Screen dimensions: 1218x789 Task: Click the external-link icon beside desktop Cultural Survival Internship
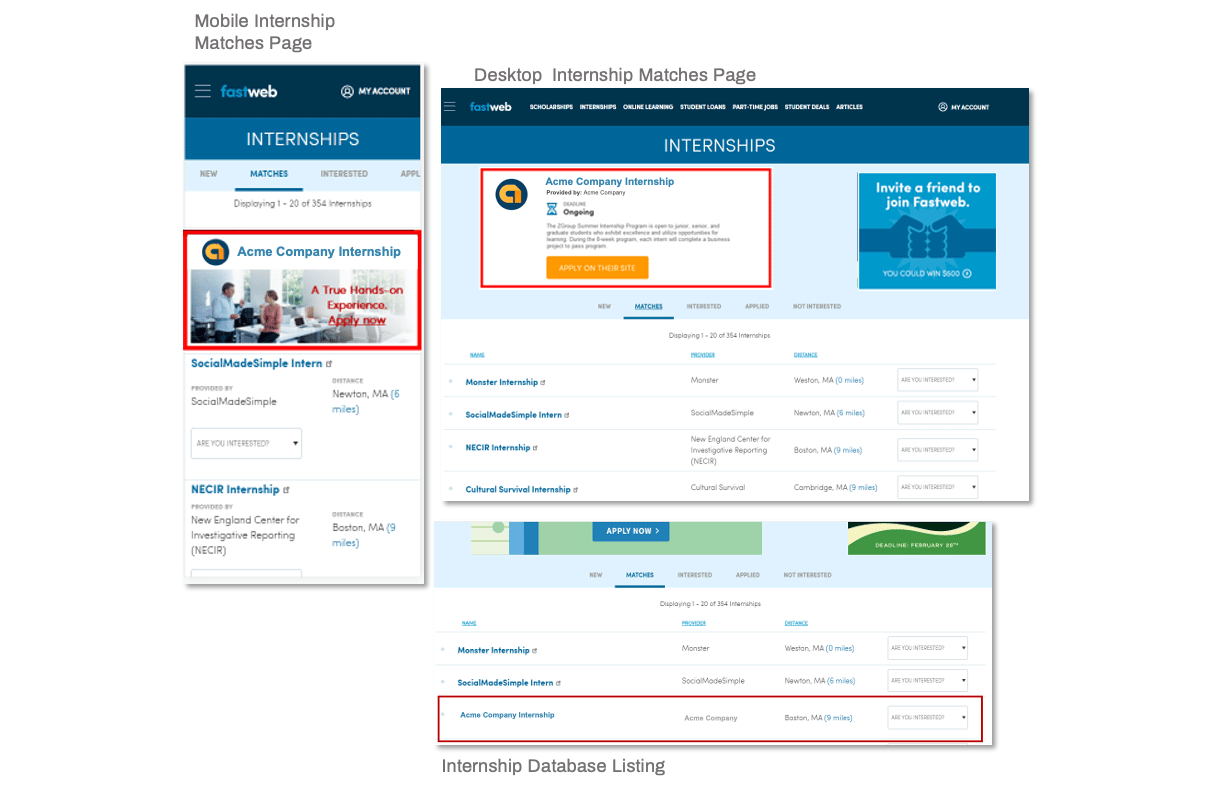coord(576,490)
